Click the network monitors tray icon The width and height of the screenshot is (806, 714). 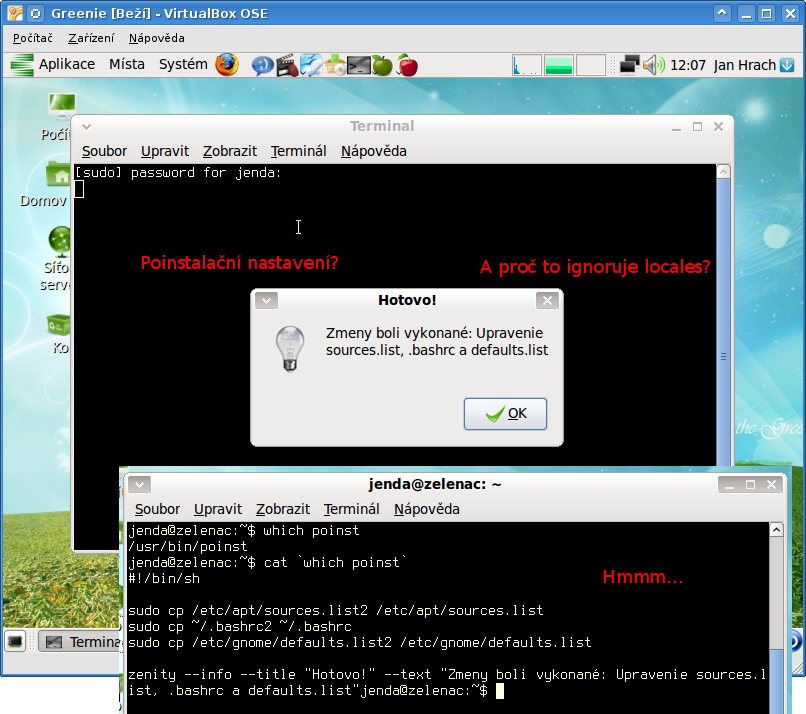[x=629, y=65]
